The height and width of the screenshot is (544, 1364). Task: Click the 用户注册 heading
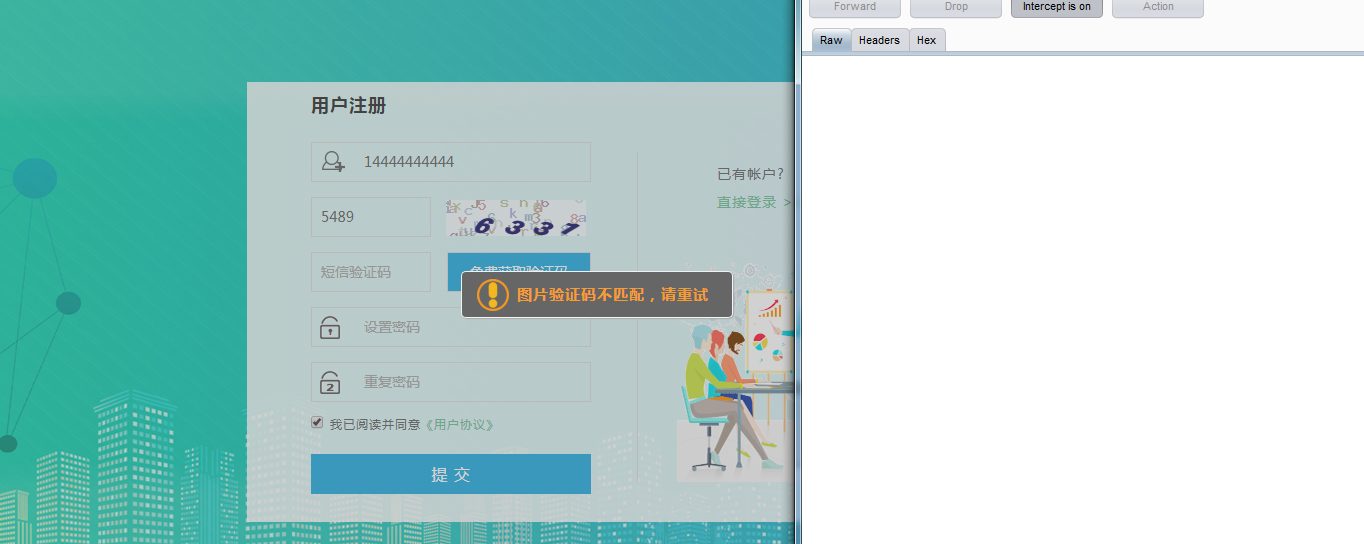(x=348, y=106)
